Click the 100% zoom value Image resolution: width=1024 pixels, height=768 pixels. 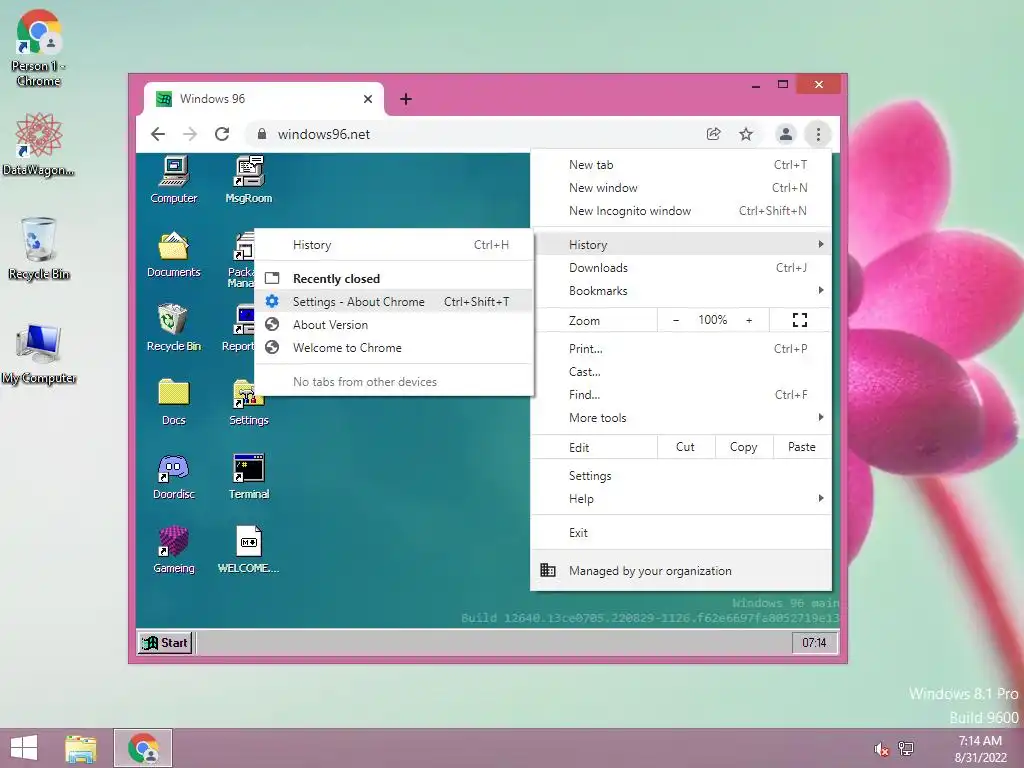(712, 320)
